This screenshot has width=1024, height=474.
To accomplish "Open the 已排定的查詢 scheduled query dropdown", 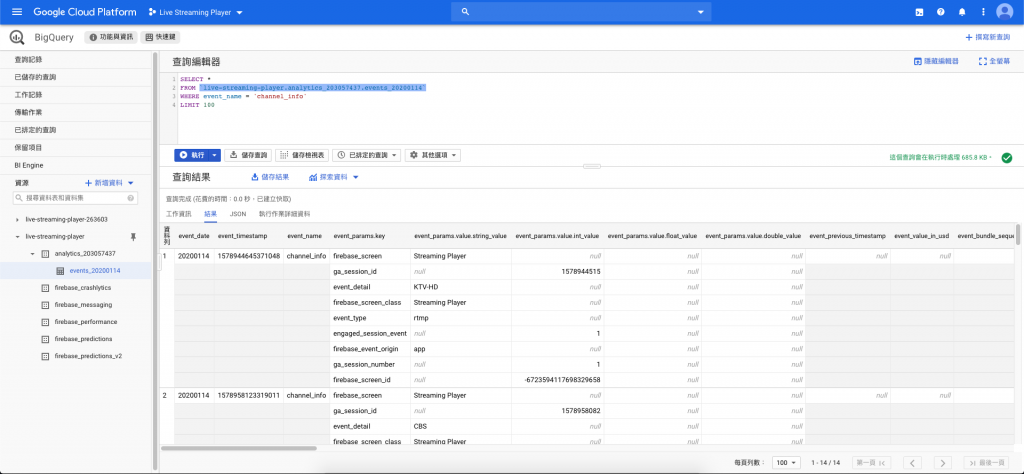I will coord(366,155).
